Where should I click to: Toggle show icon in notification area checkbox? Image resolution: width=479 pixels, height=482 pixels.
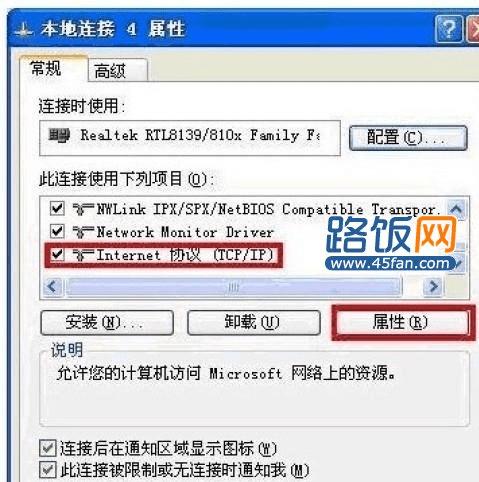click(x=48, y=448)
